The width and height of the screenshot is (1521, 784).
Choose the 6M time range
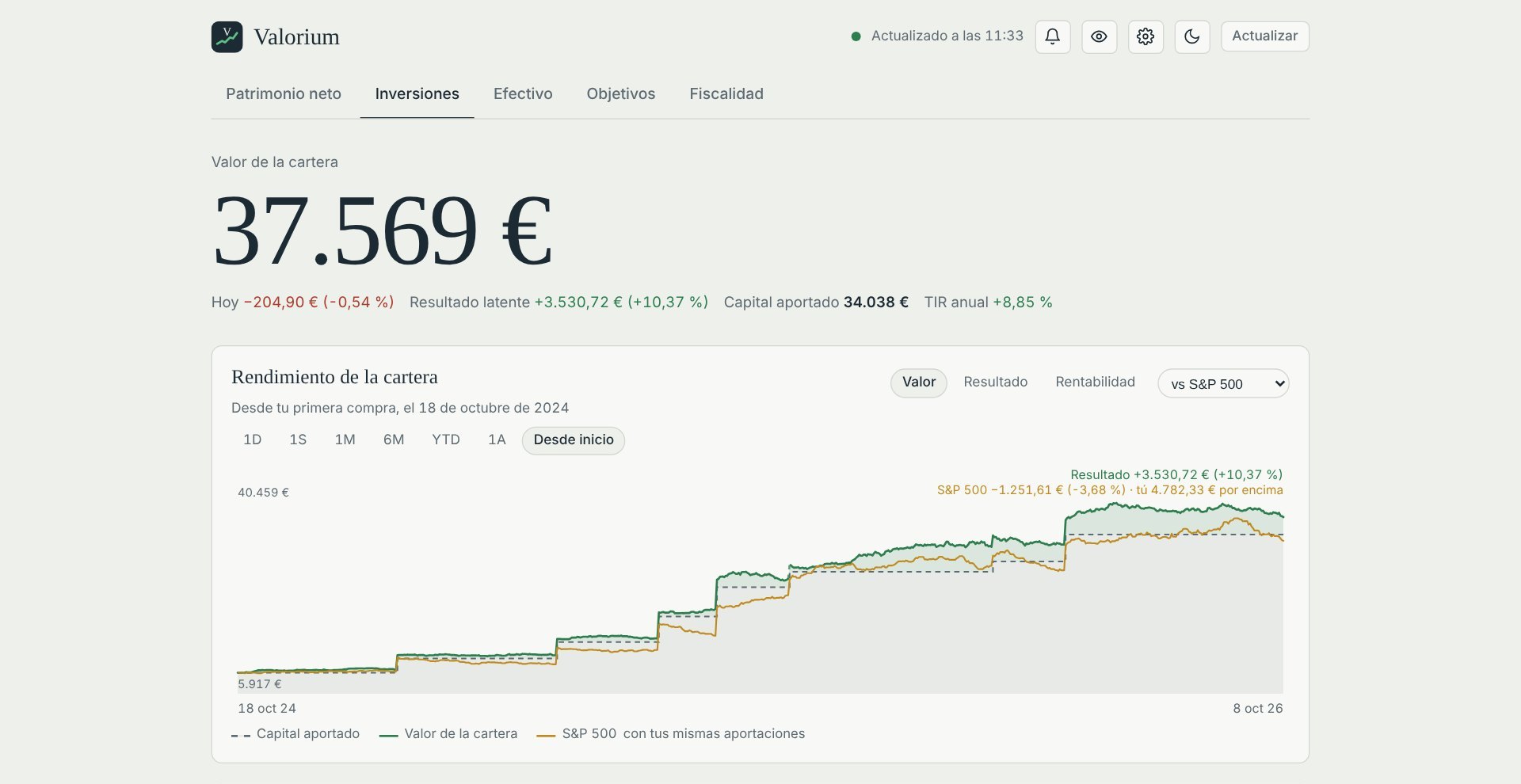(394, 440)
